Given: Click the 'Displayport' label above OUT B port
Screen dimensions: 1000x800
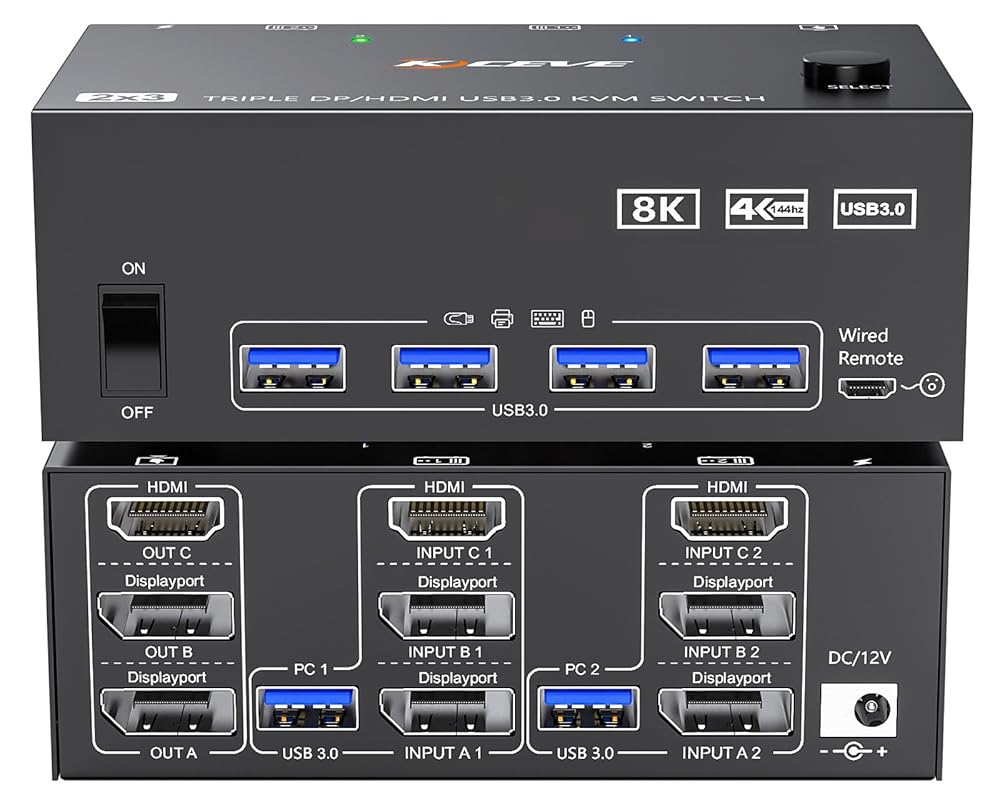Looking at the screenshot, I should point(165,581).
